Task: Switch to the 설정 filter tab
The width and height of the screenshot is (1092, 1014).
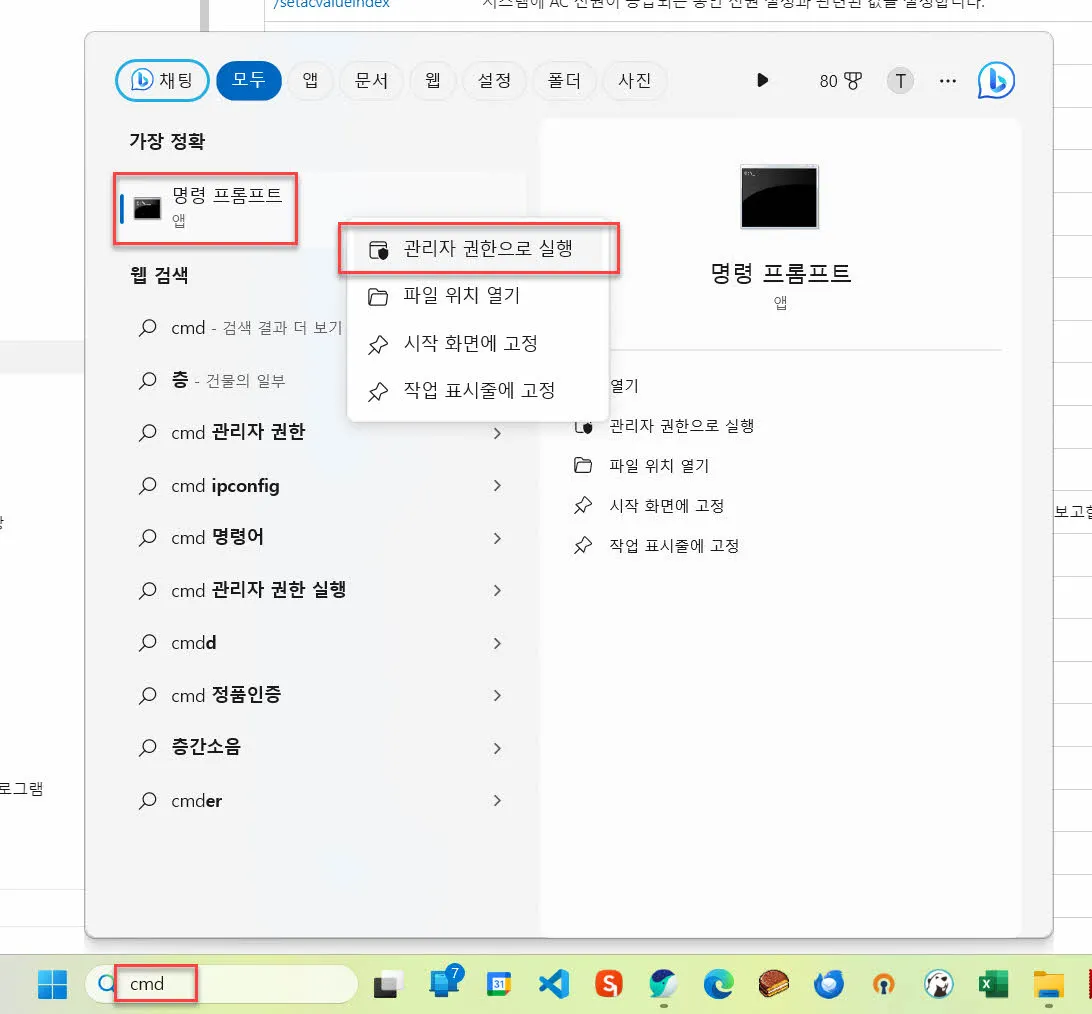Action: 494,81
